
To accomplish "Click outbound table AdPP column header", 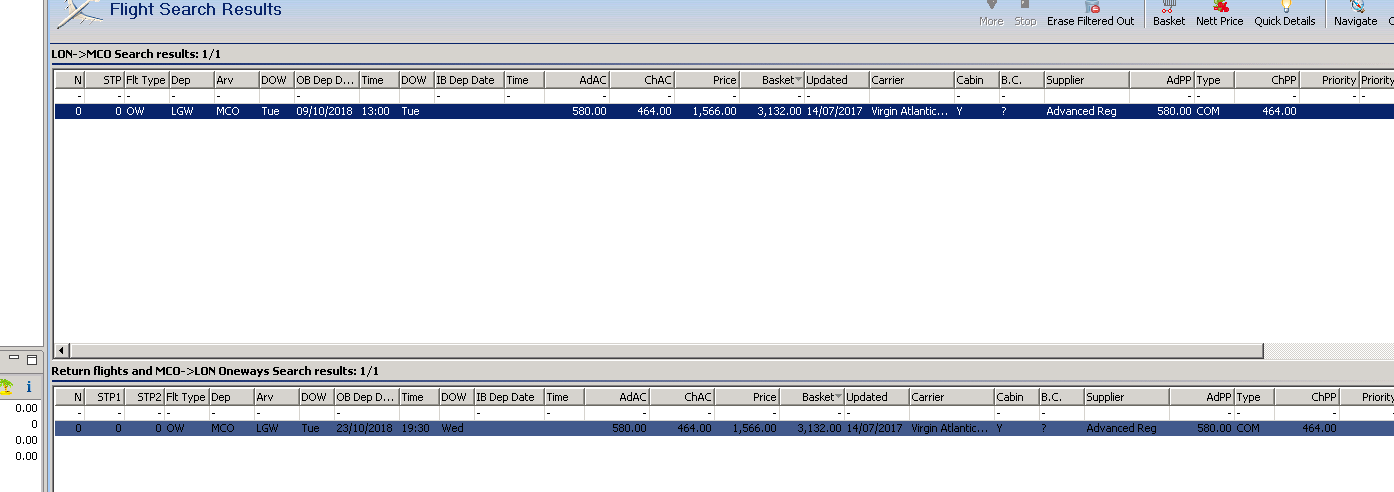I will 1162,80.
